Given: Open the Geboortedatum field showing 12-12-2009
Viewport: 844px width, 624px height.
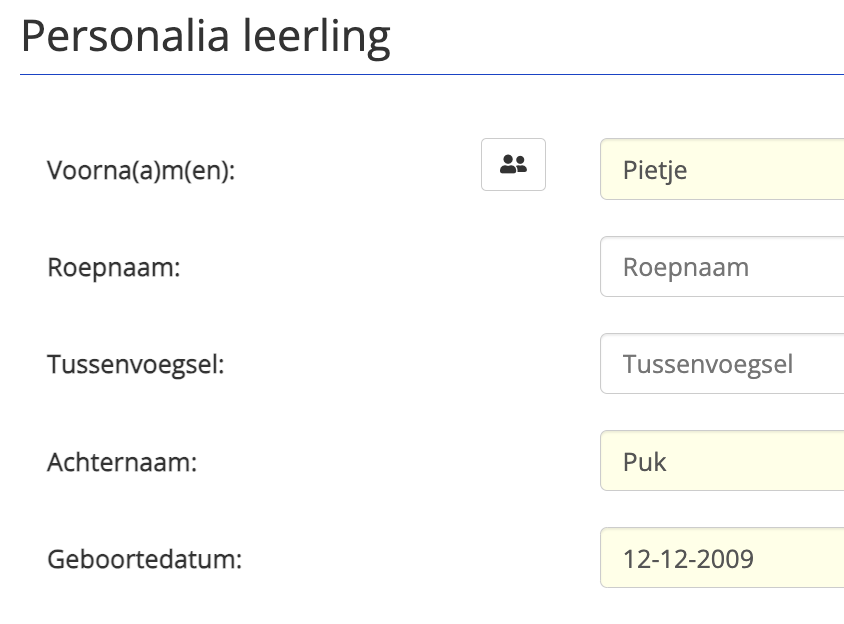Looking at the screenshot, I should 722,558.
